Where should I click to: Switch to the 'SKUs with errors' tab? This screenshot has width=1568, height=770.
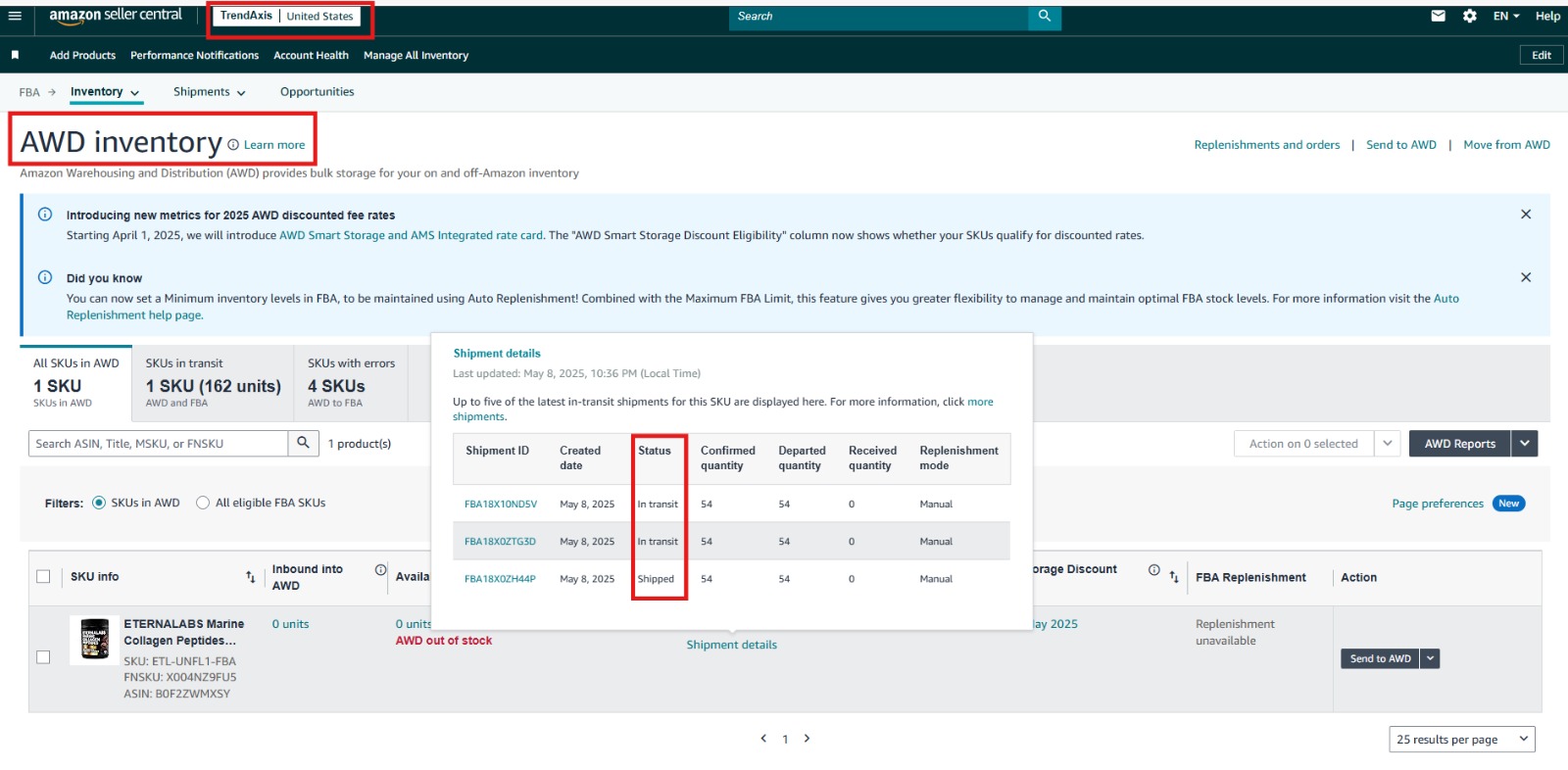[x=351, y=384]
